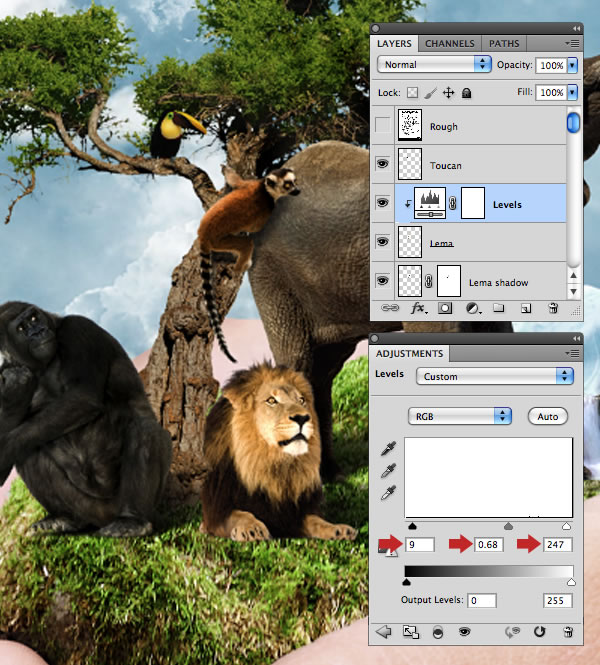Select lock all padlock icon

[466, 92]
